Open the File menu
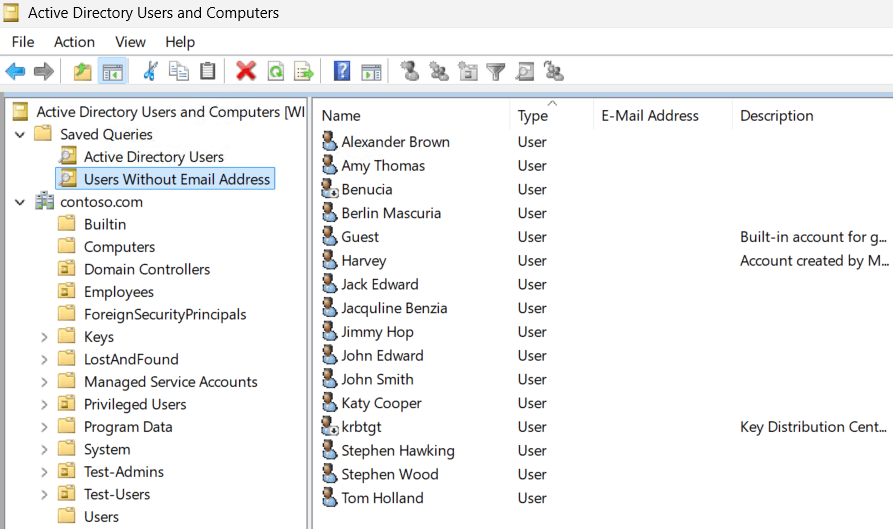 coord(23,42)
